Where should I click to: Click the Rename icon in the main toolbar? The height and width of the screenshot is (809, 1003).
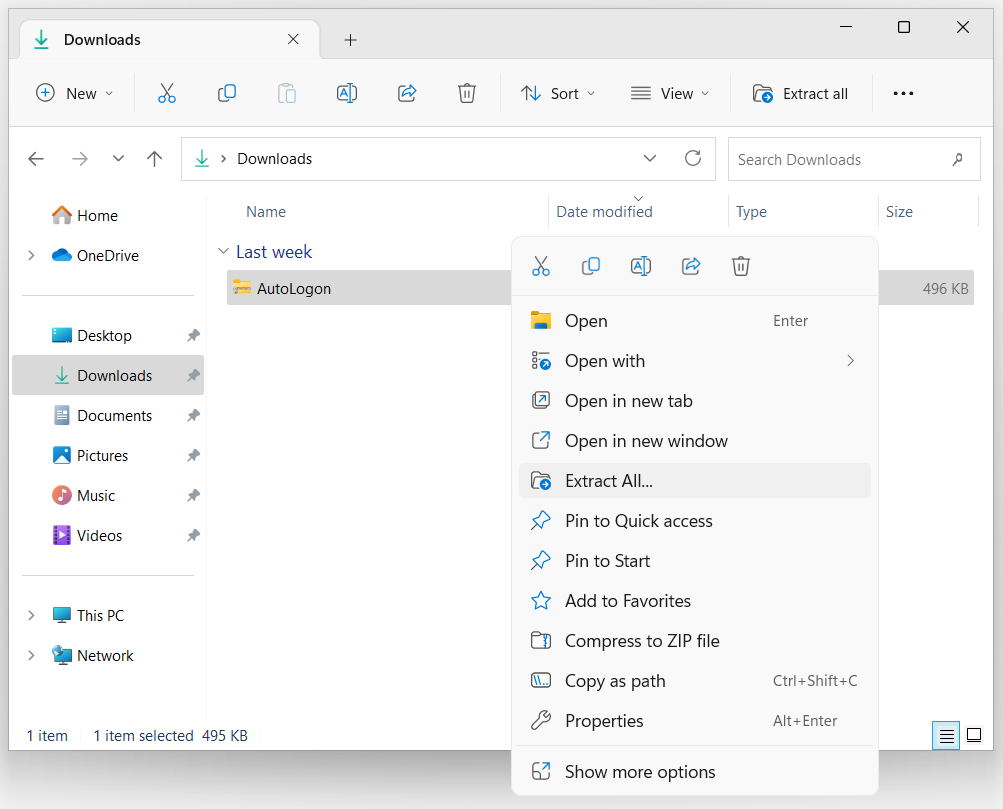(347, 93)
